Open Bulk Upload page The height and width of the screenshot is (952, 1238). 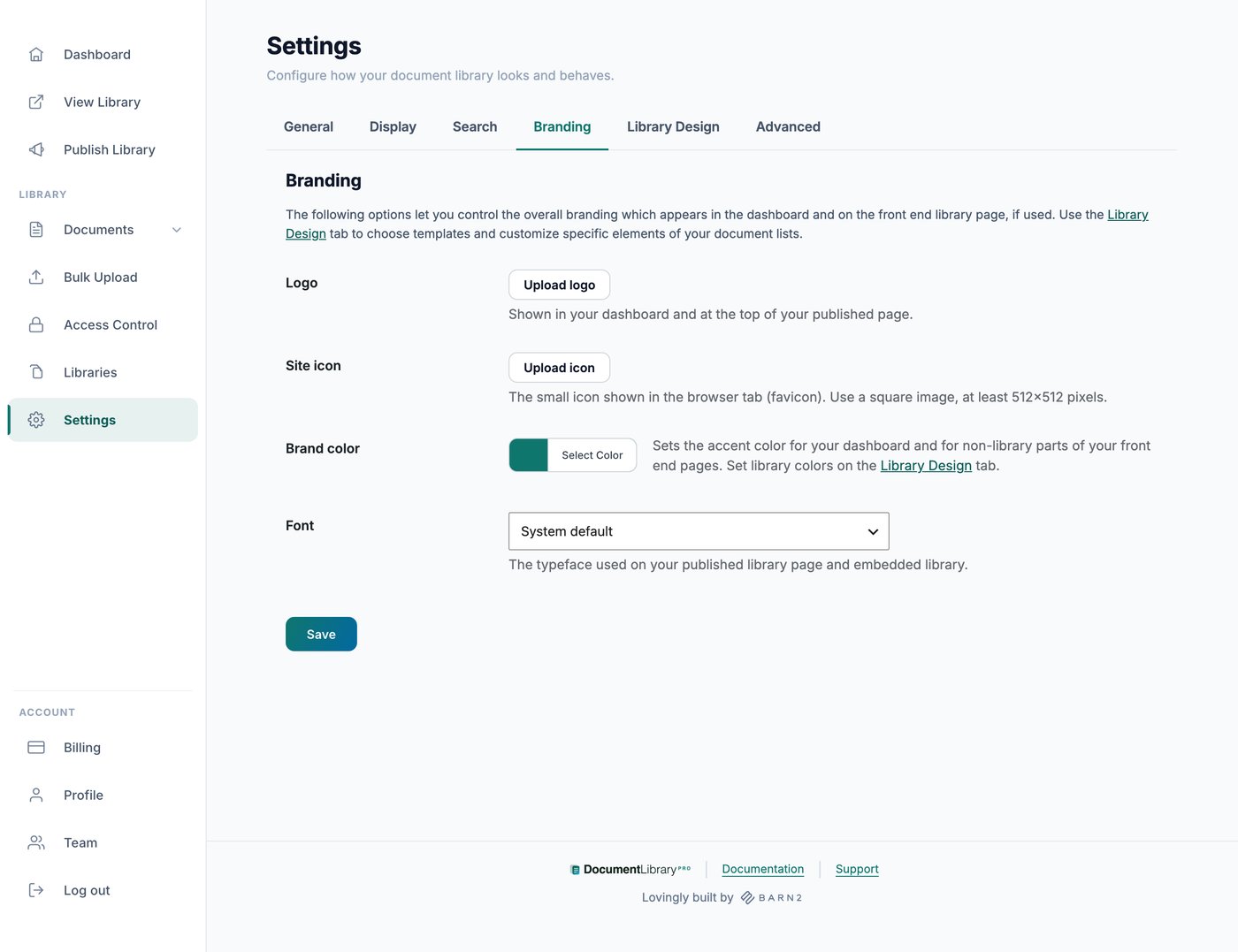click(x=103, y=278)
